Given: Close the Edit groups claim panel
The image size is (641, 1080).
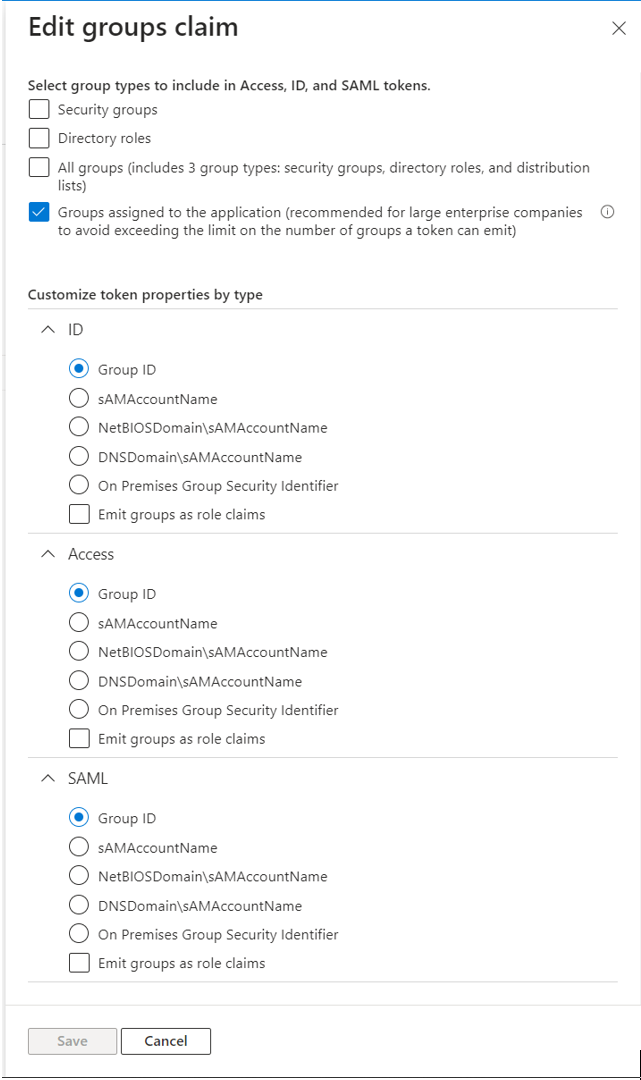Looking at the screenshot, I should [619, 28].
